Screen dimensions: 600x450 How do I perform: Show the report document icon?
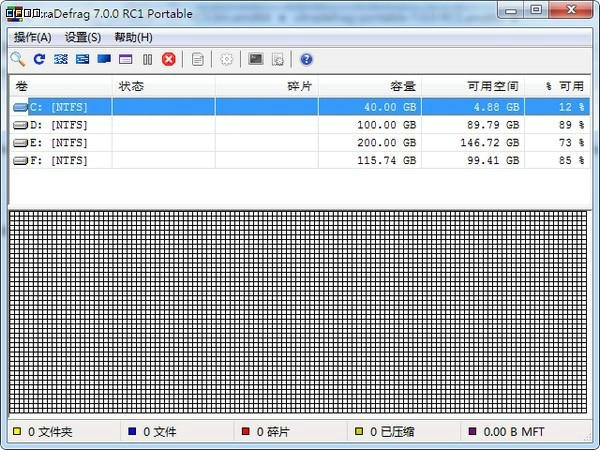click(198, 59)
